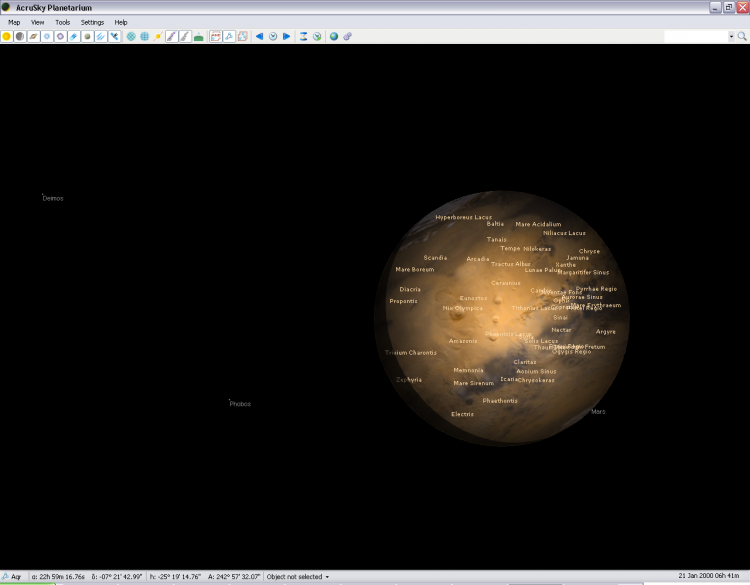The image size is (750, 585).
Task: Open the Settings menu
Action: 92,22
